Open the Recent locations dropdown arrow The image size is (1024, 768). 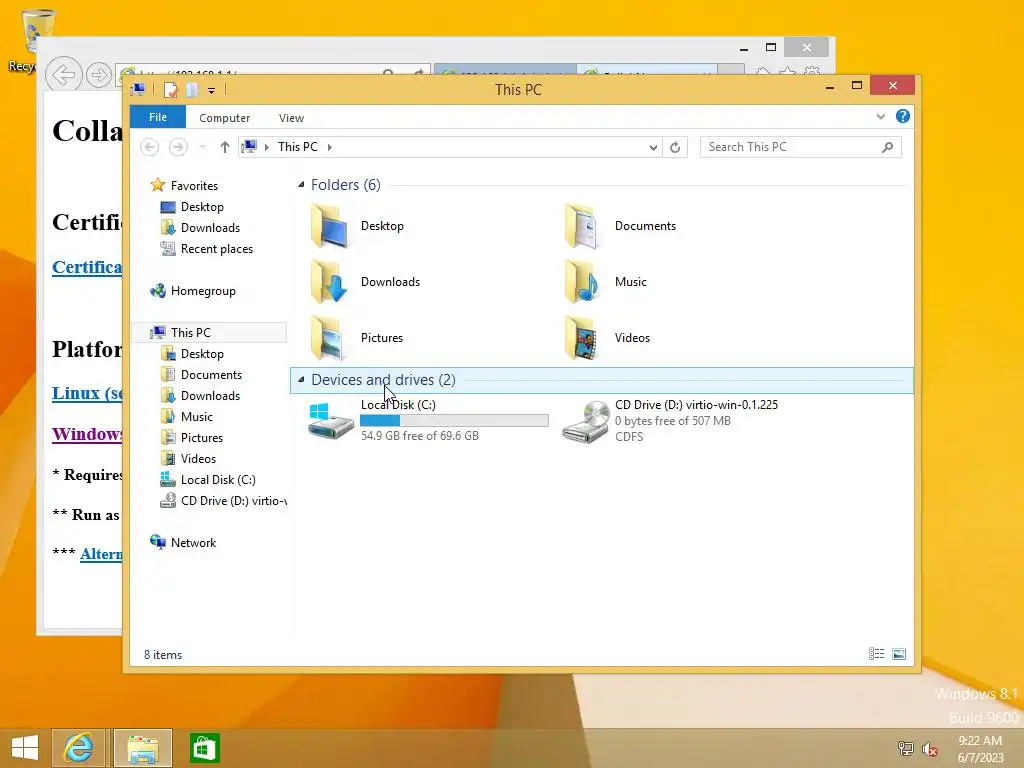pos(202,148)
